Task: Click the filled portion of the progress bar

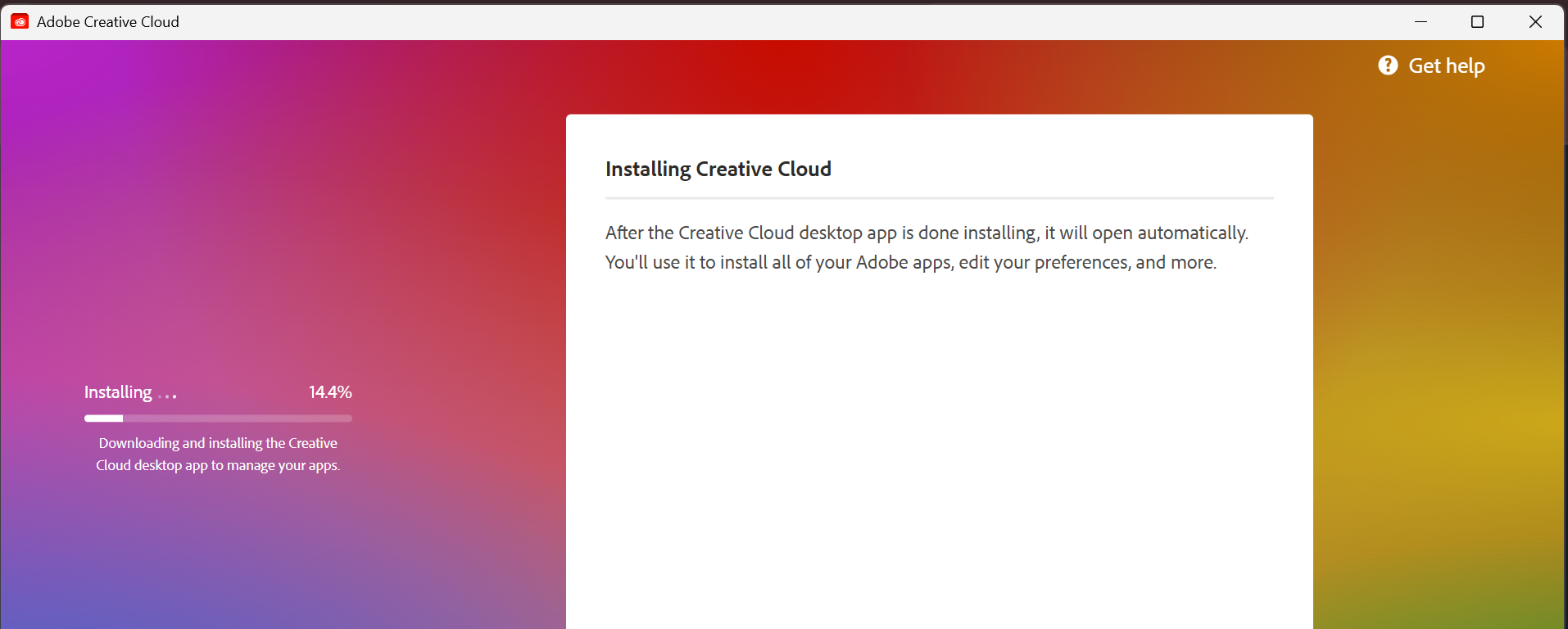Action: click(x=103, y=419)
